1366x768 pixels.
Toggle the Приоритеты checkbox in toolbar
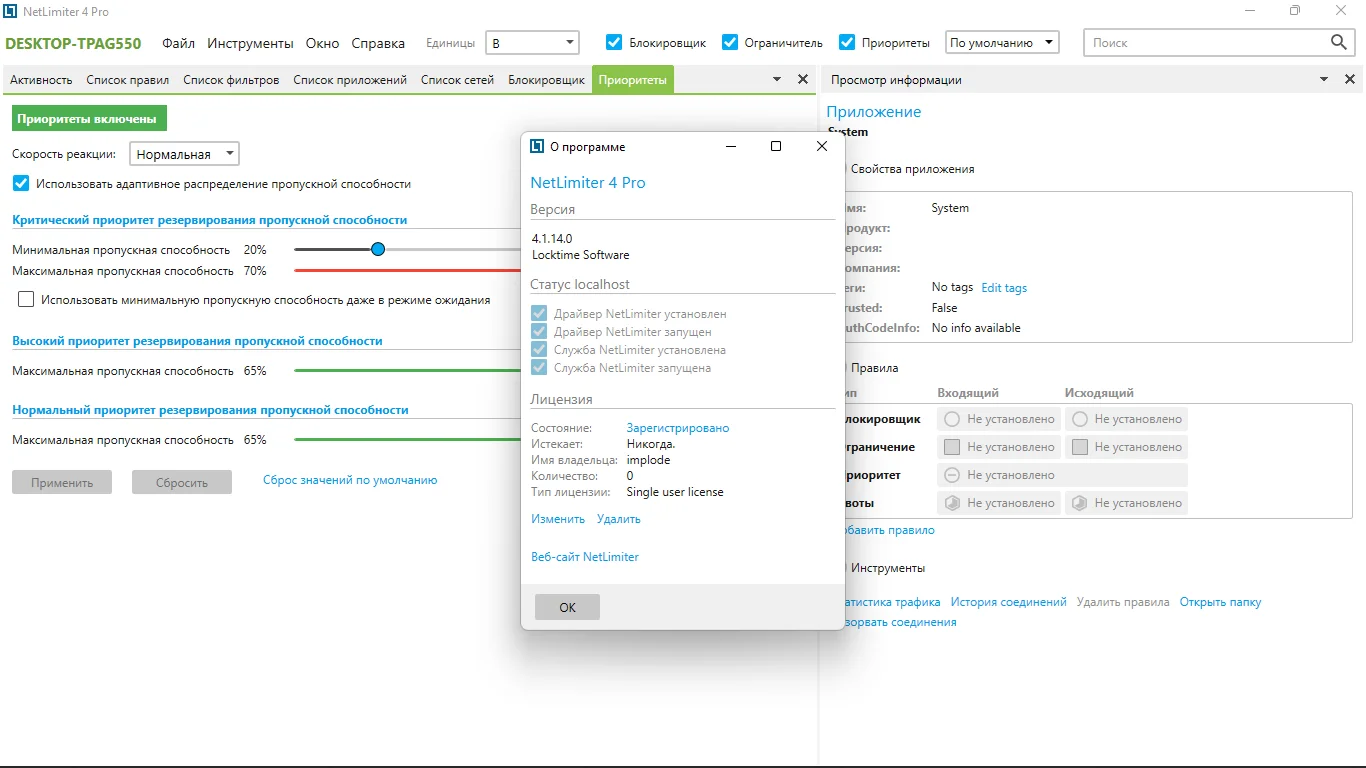pos(847,42)
